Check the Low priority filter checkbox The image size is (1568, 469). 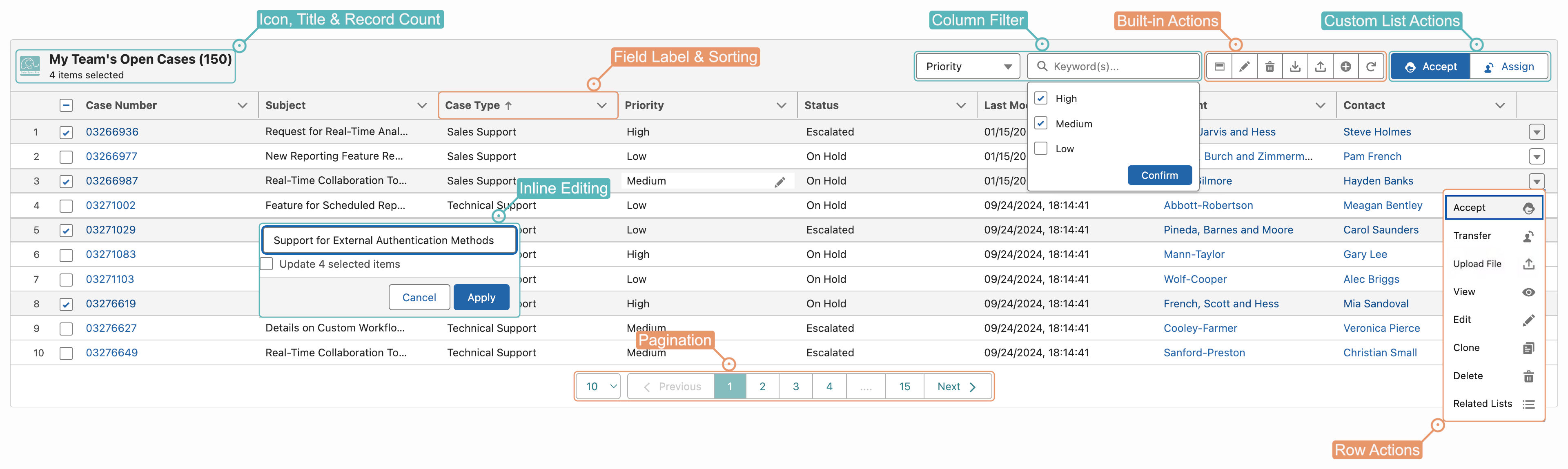1041,149
